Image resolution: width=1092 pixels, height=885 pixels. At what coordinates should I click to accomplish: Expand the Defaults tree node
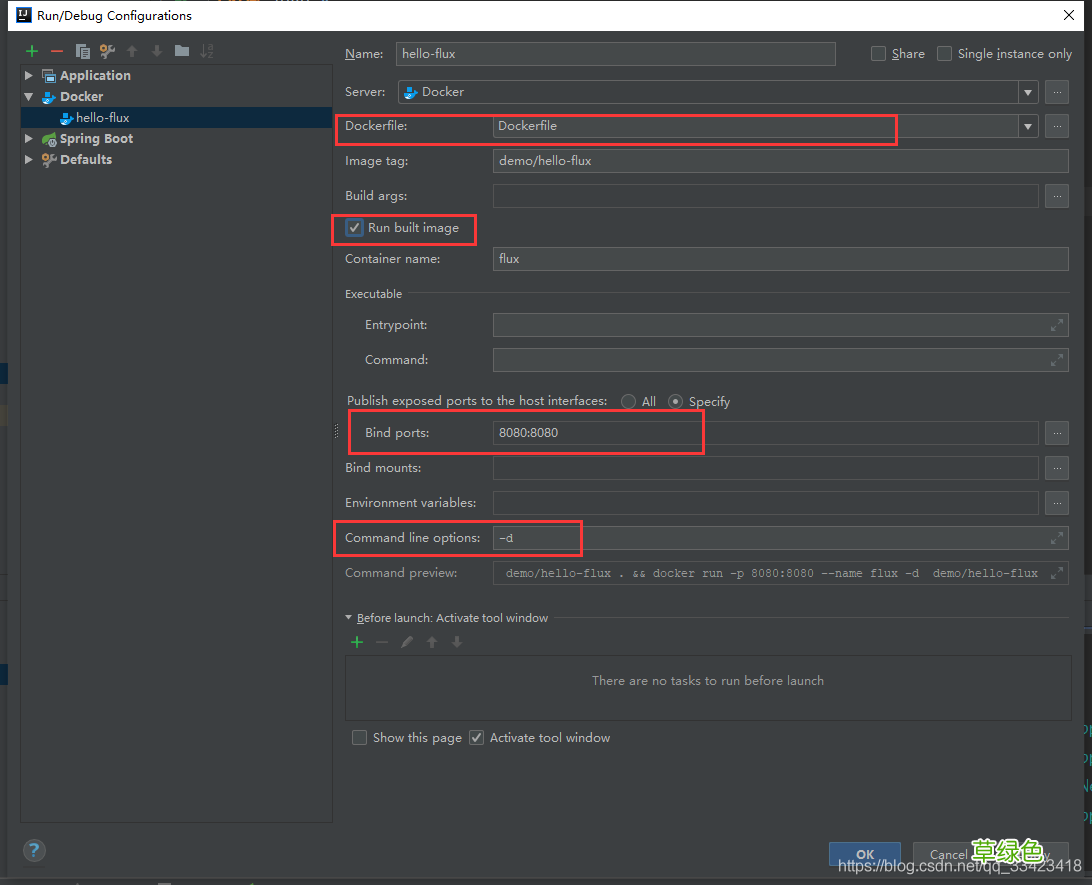(29, 159)
